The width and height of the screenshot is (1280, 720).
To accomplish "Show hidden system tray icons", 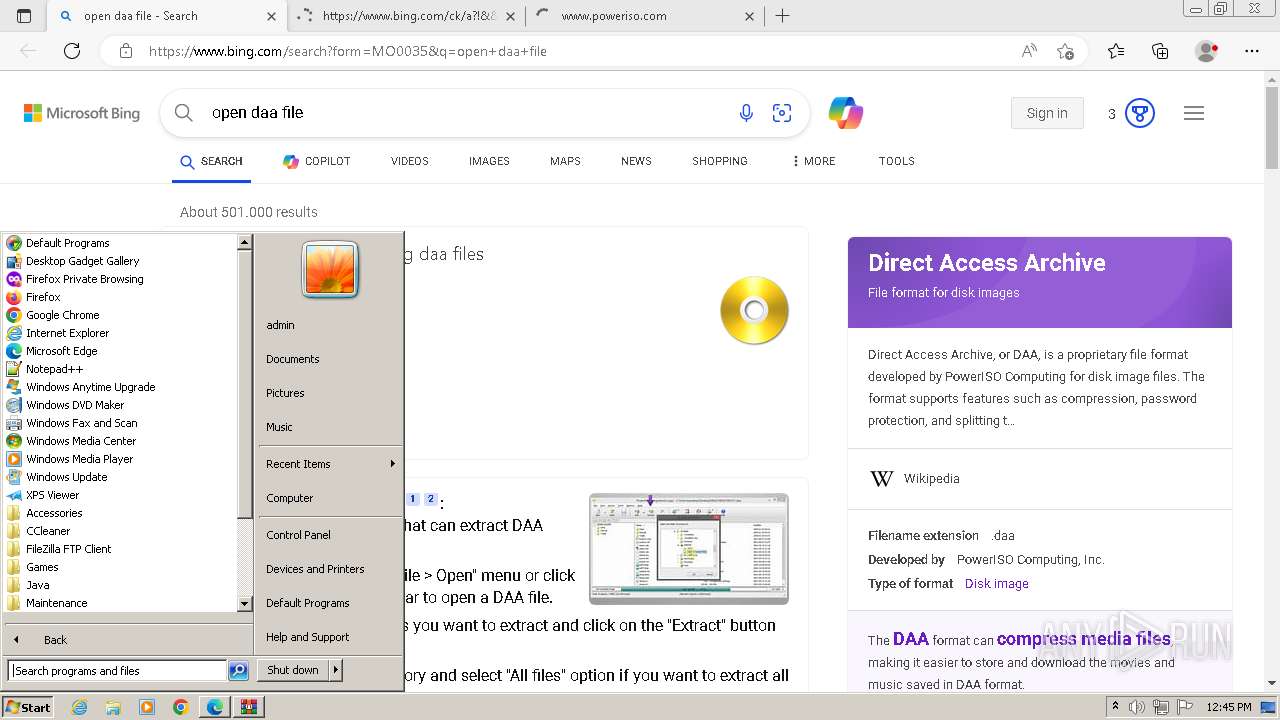I will 1116,707.
